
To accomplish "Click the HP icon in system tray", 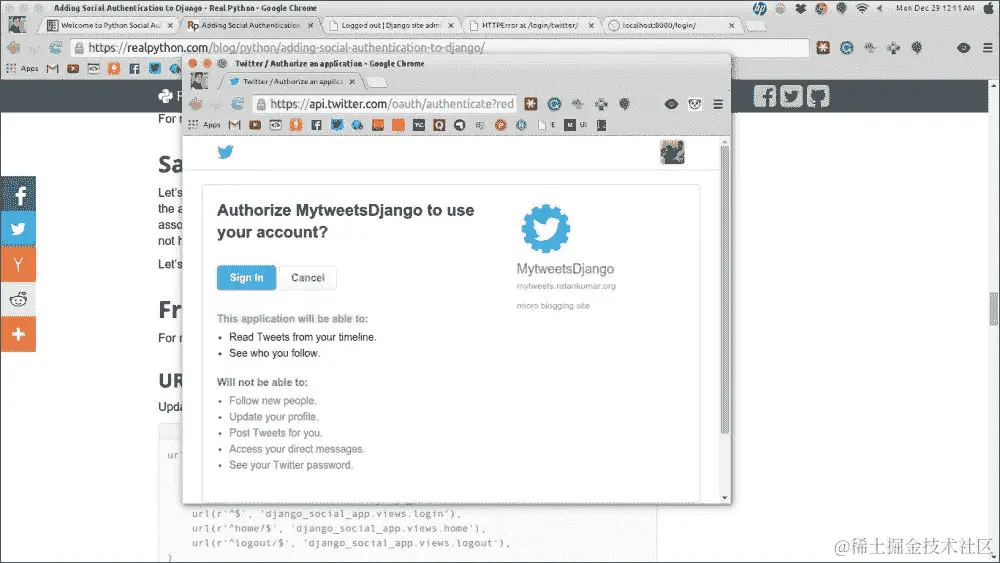I will pos(760,8).
